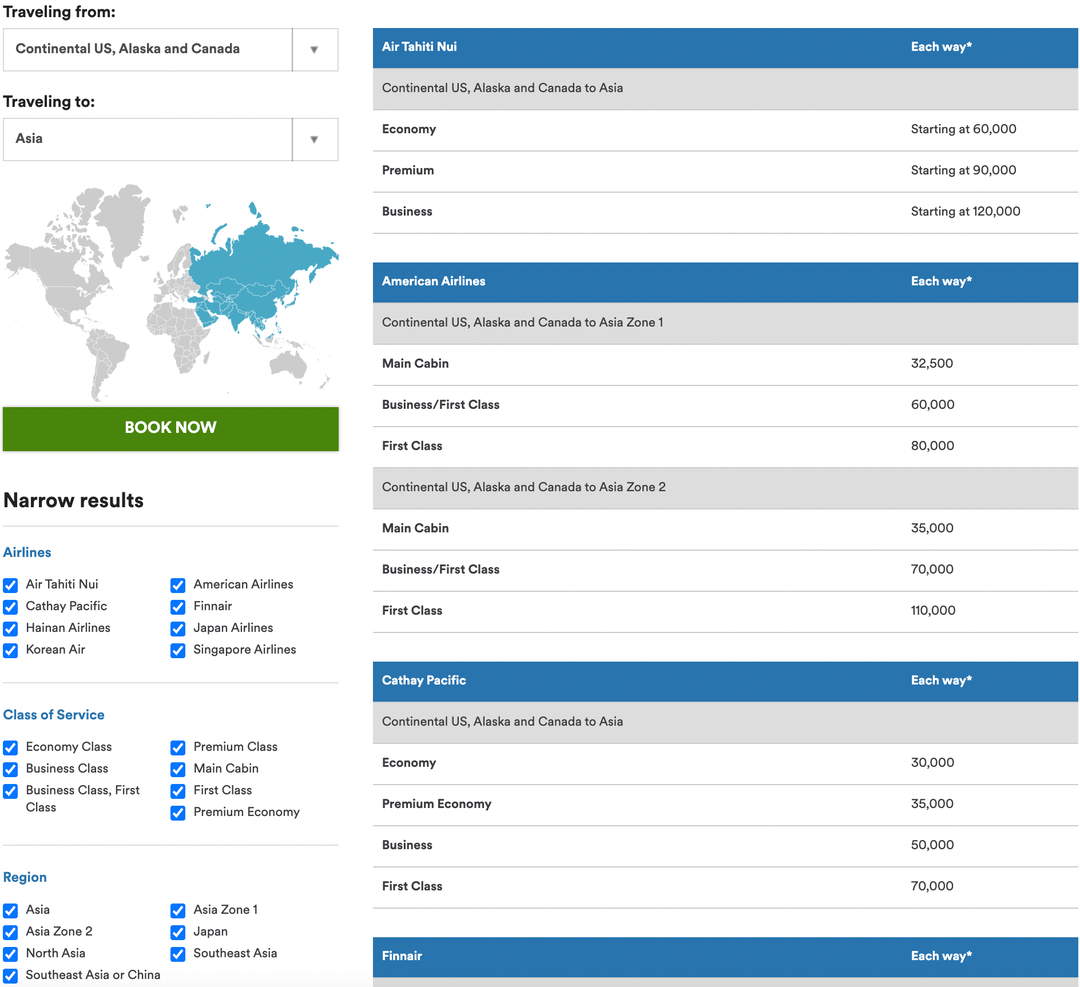
Task: Disable the Singapore Airlines checkbox
Action: [177, 650]
